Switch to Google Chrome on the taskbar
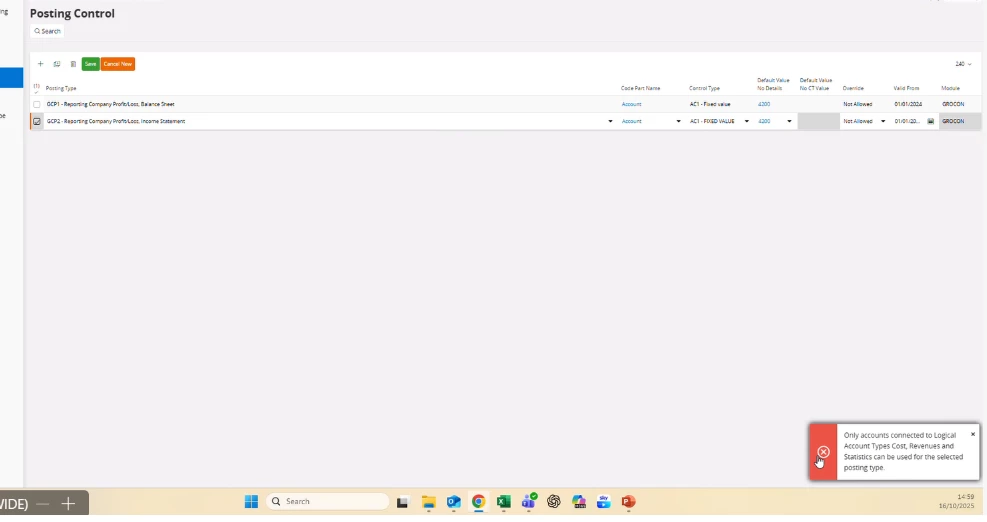Screen dimensions: 987x522 [478, 502]
